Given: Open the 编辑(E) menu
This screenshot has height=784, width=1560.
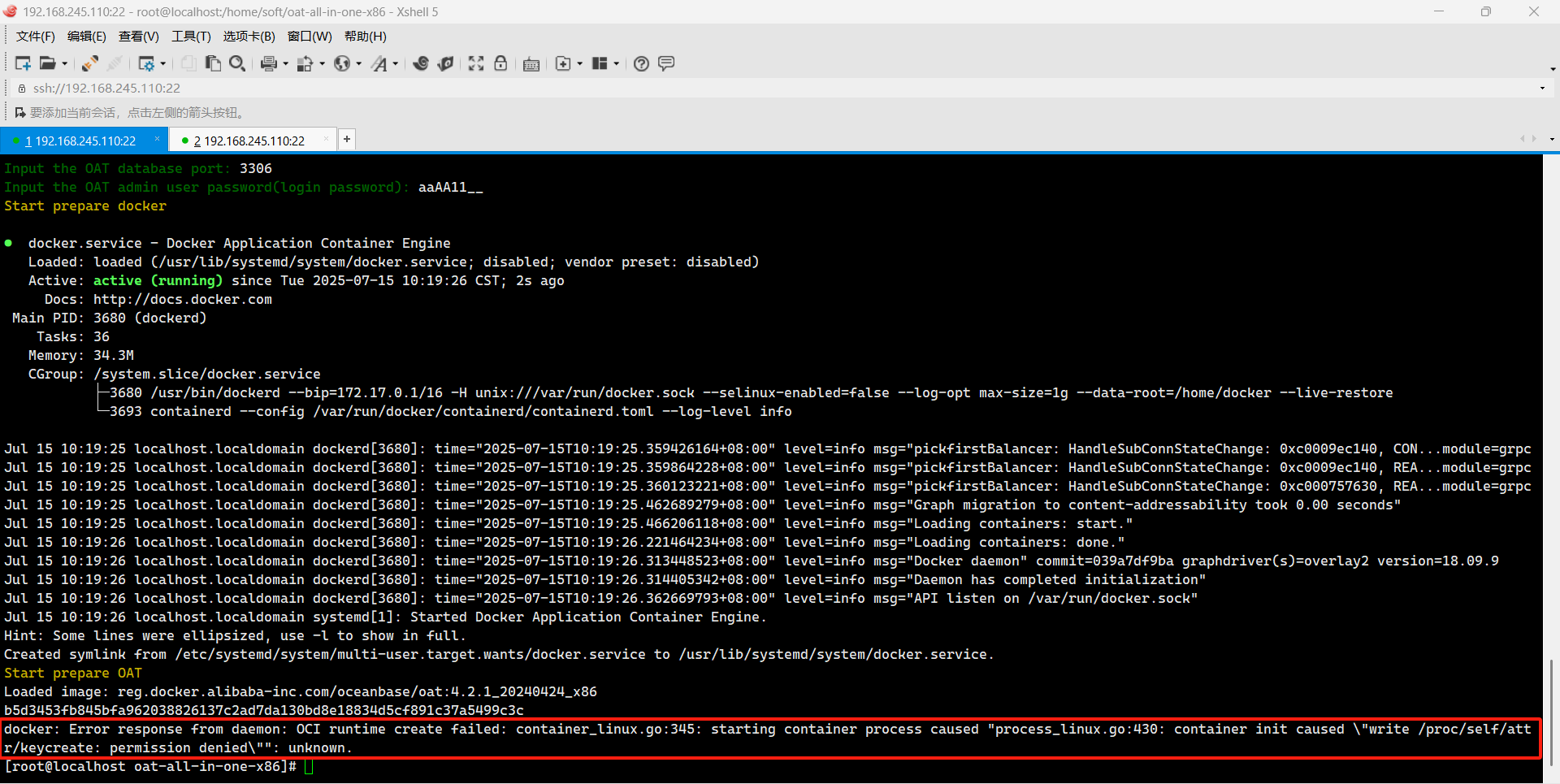Looking at the screenshot, I should pos(87,37).
